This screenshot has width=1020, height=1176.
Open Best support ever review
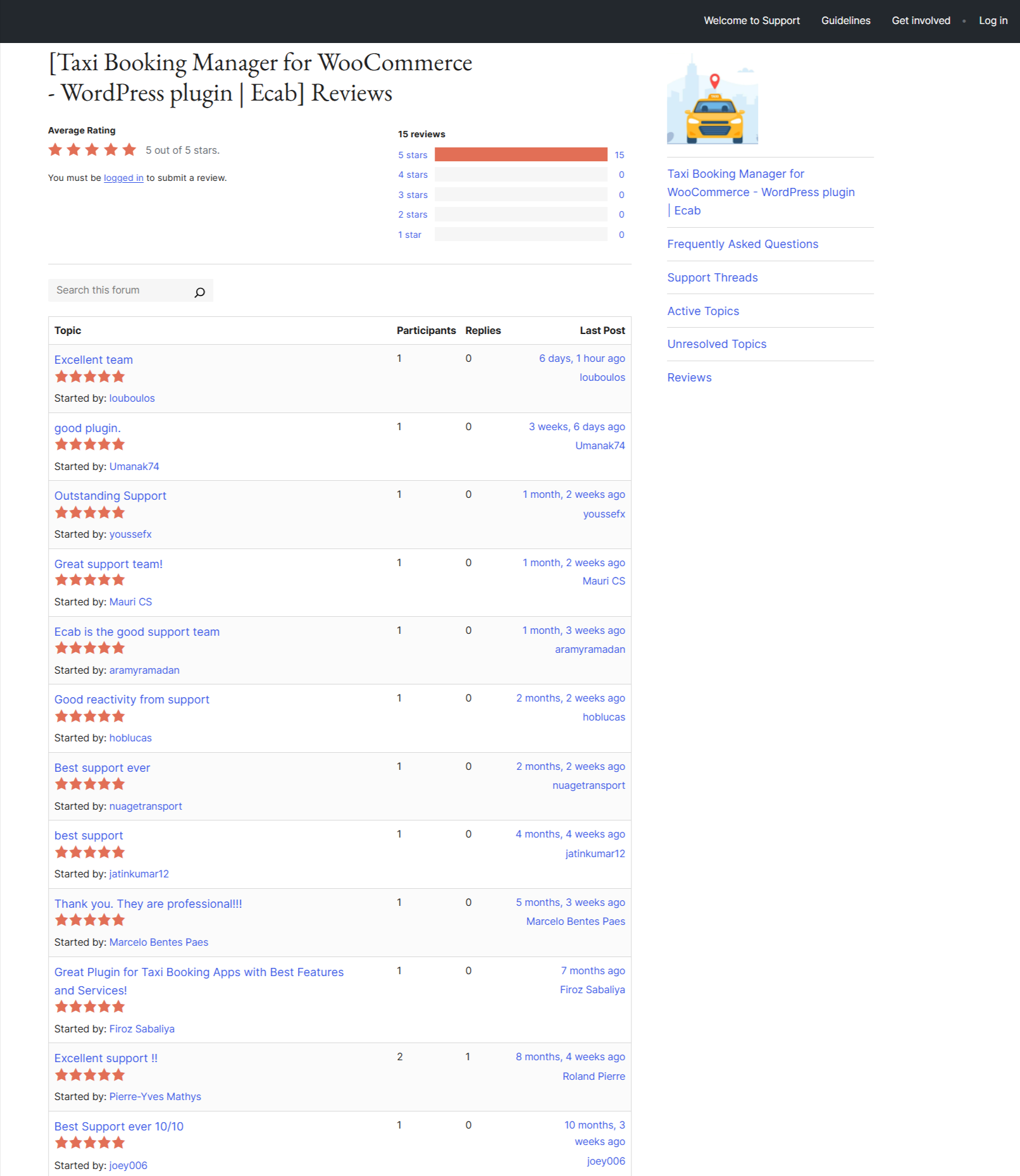pyautogui.click(x=102, y=768)
